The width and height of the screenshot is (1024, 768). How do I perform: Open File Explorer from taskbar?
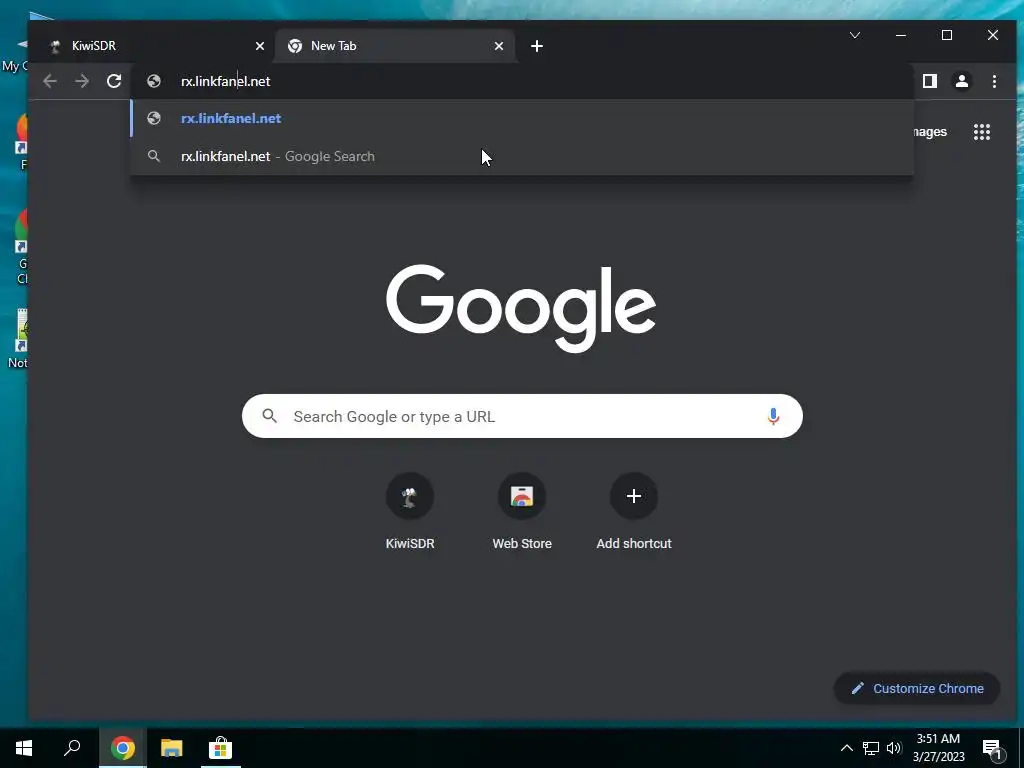coord(171,748)
